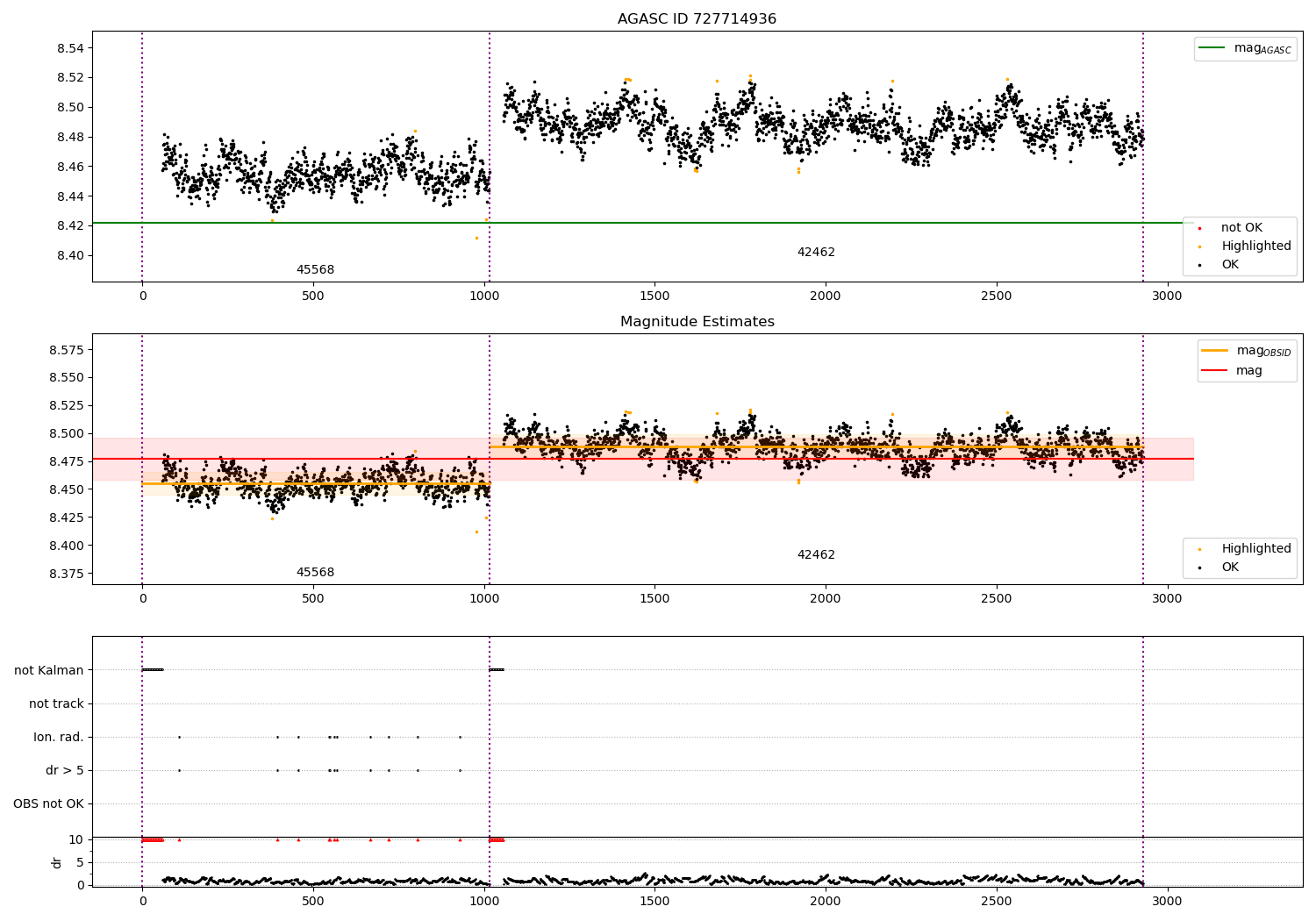
Task: Click obsid label 45568 in Magnitude Estimates plot
Action: coord(315,573)
